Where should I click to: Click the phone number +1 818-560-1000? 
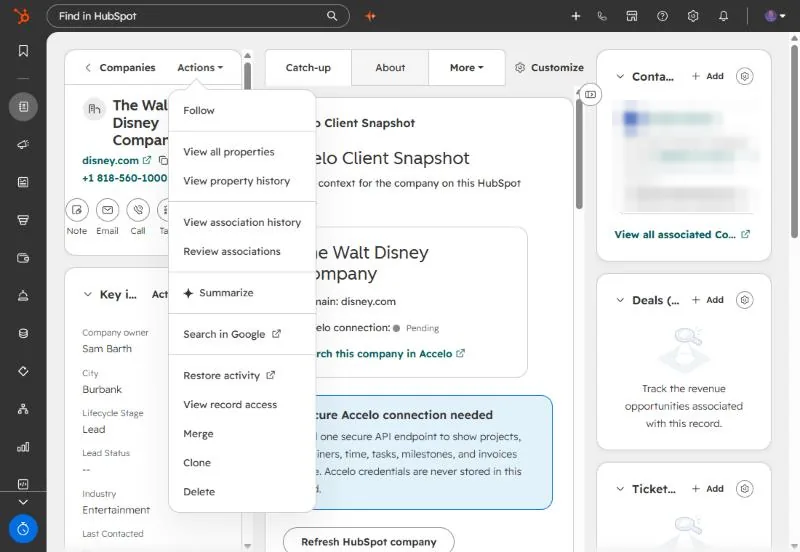tap(124, 178)
